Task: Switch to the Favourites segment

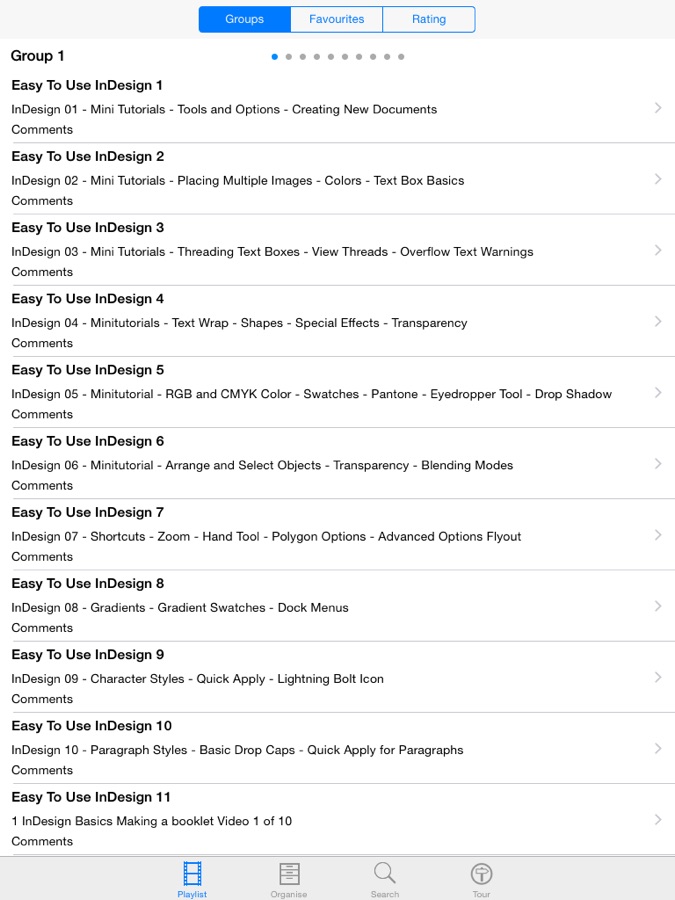Action: [337, 19]
